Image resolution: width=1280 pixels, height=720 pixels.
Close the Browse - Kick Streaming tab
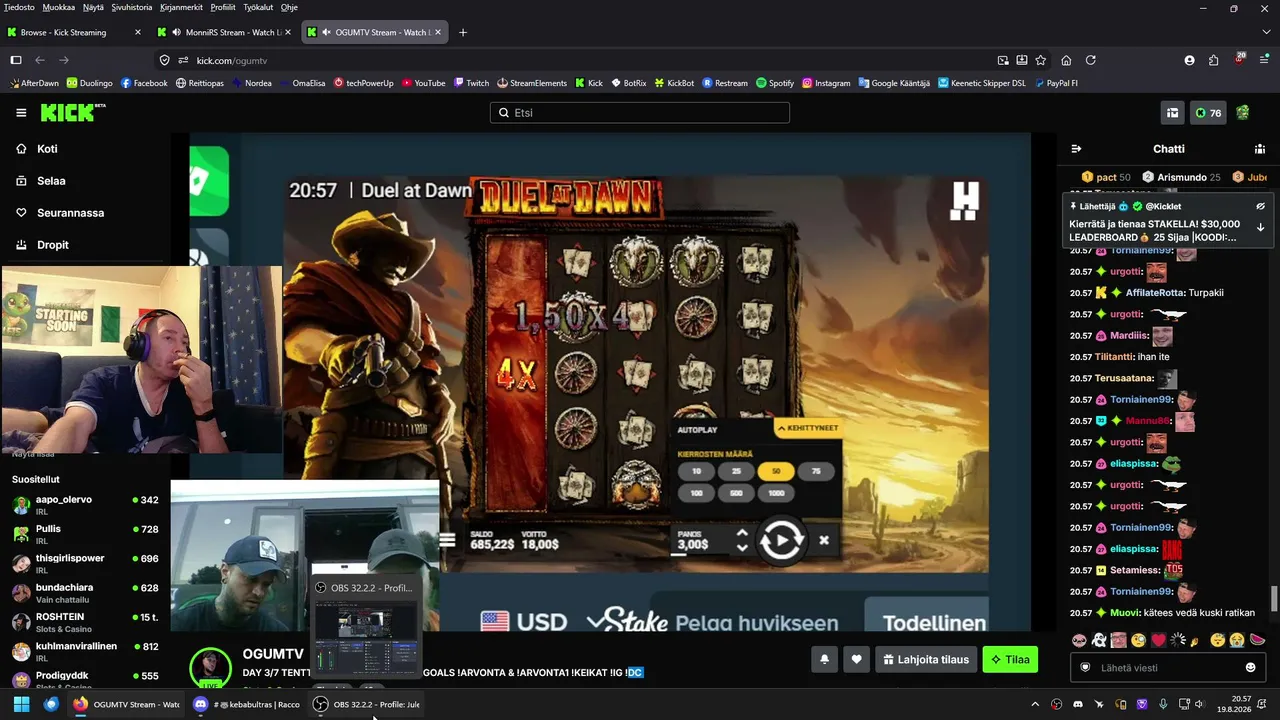pos(138,32)
